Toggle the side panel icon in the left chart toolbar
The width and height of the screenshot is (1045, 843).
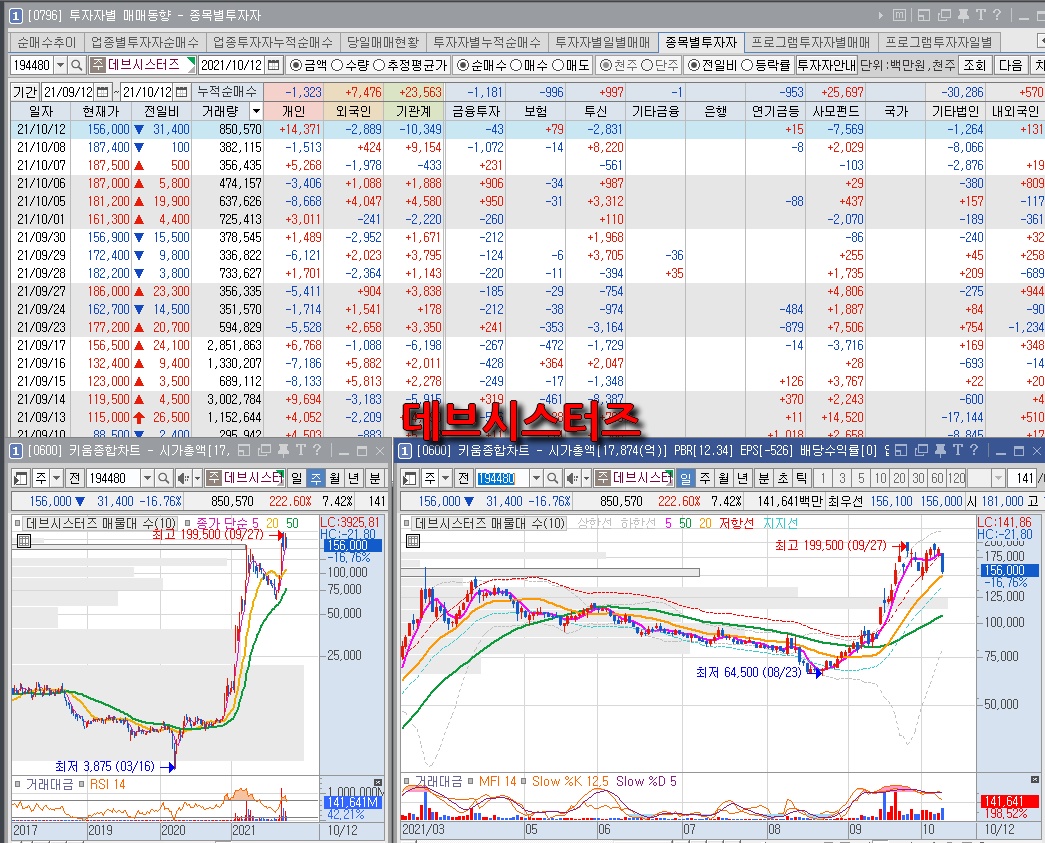point(21,478)
